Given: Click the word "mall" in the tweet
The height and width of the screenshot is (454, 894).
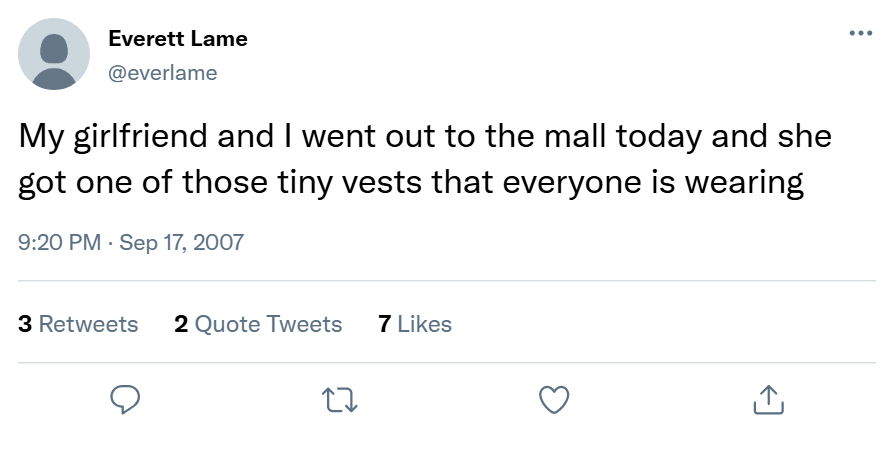Looking at the screenshot, I should [572, 136].
